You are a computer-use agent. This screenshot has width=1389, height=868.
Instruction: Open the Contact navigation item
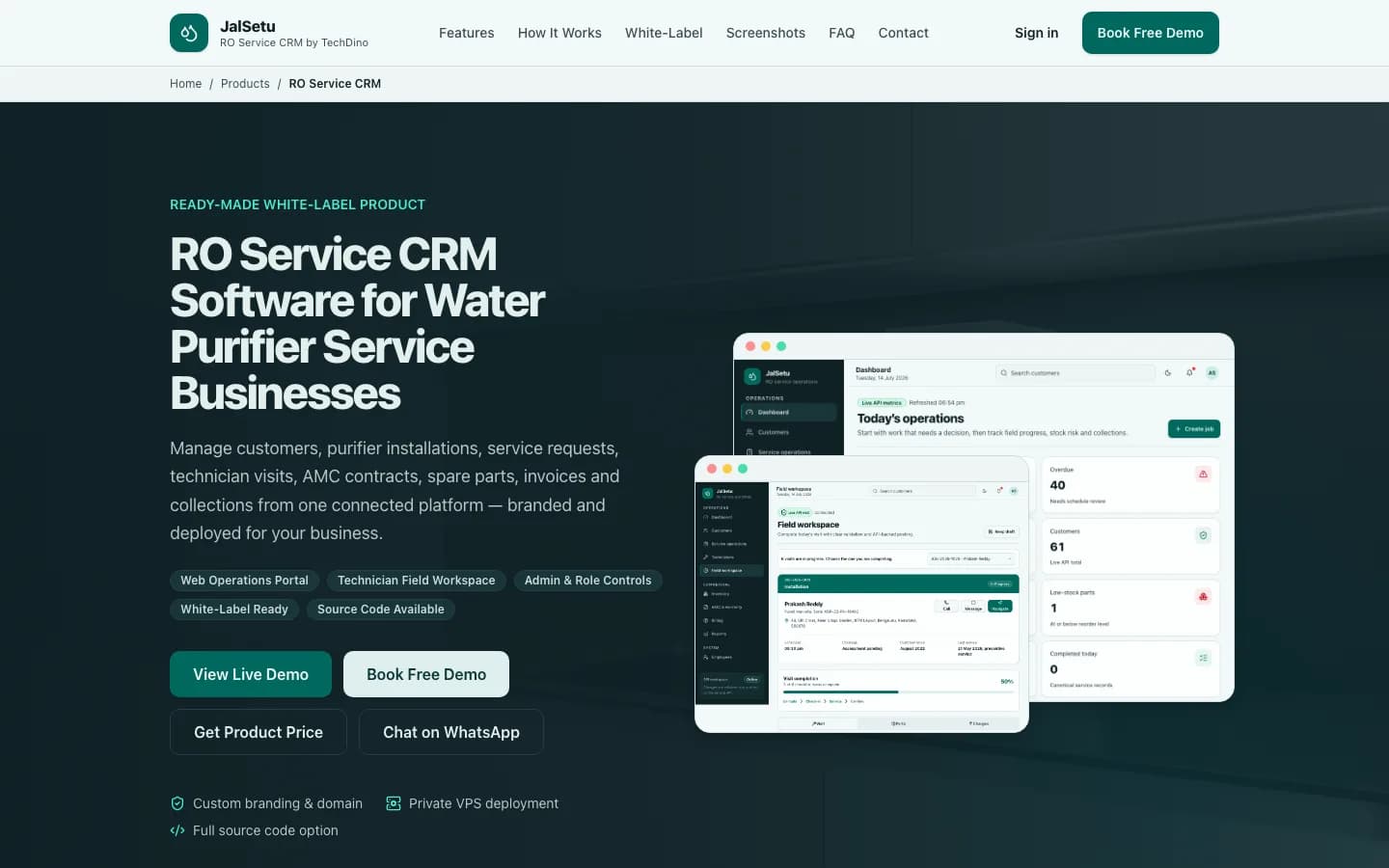click(904, 33)
